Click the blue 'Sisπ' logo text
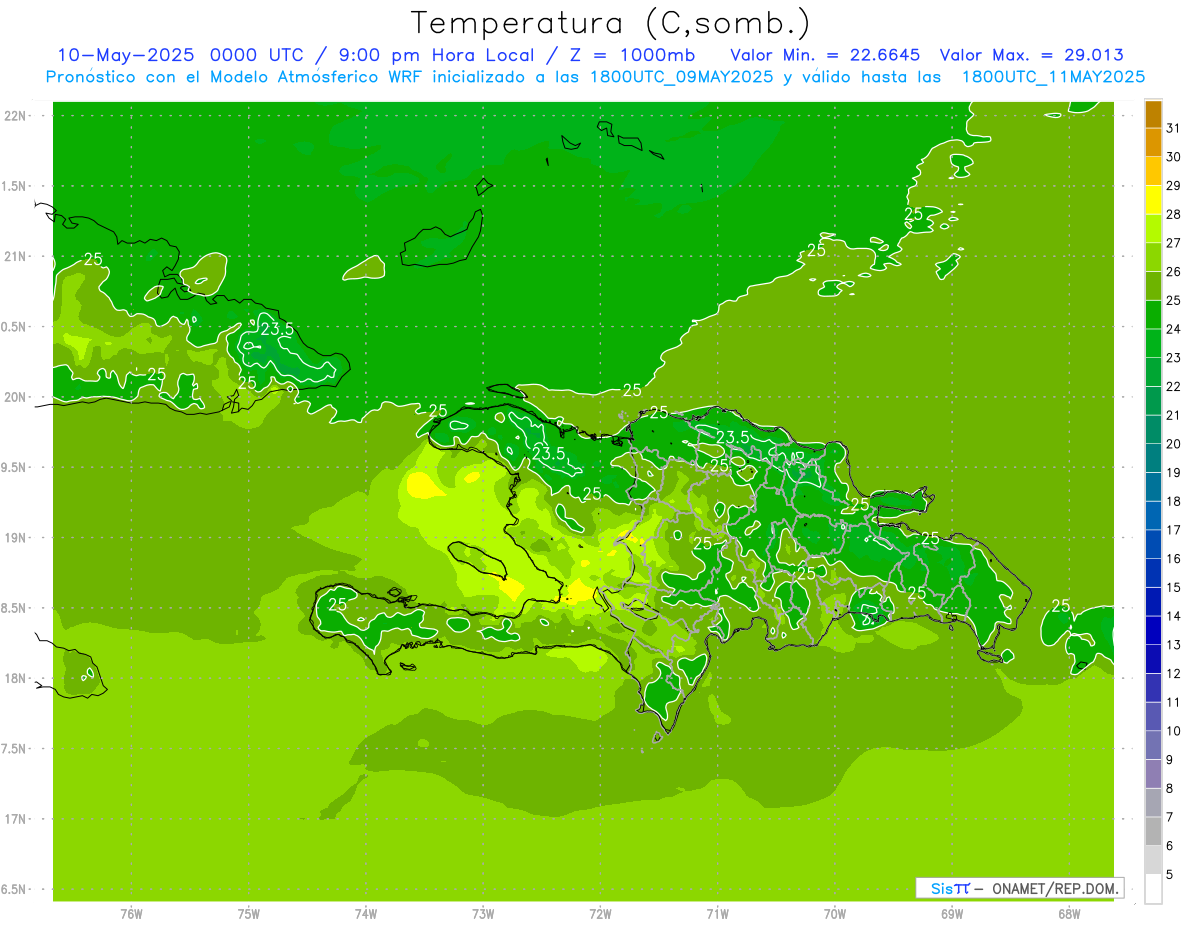This screenshot has height=927, width=1200. point(949,888)
